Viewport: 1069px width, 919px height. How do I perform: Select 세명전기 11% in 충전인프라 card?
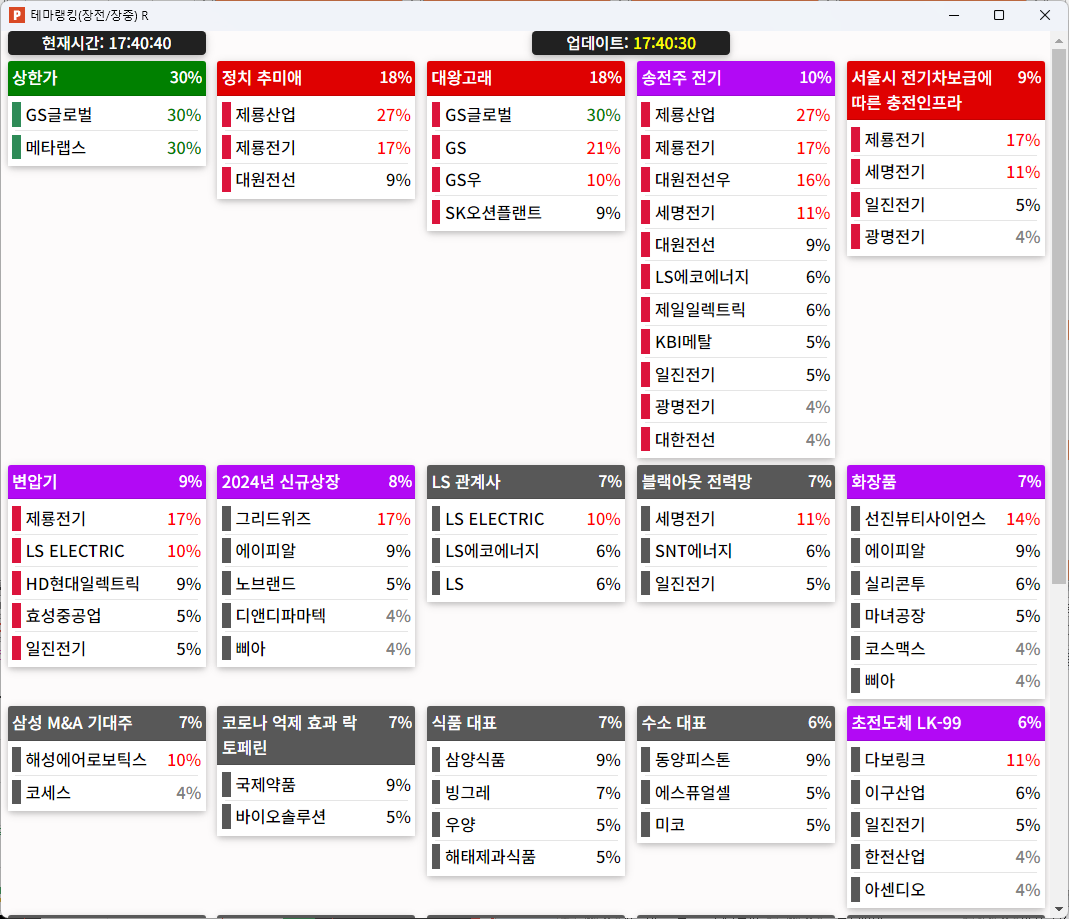pyautogui.click(x=946, y=172)
